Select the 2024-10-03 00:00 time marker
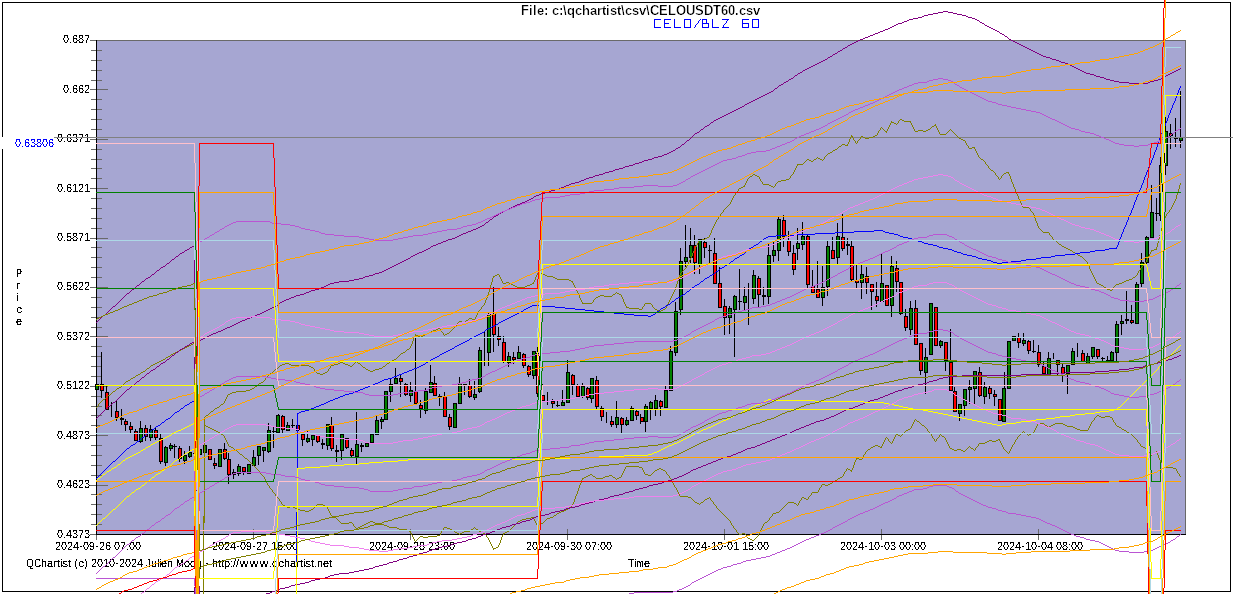 click(x=883, y=546)
